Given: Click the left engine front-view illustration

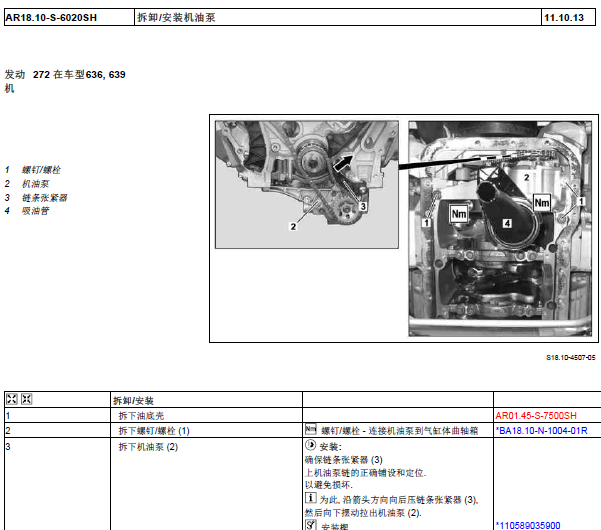Looking at the screenshot, I should (307, 185).
